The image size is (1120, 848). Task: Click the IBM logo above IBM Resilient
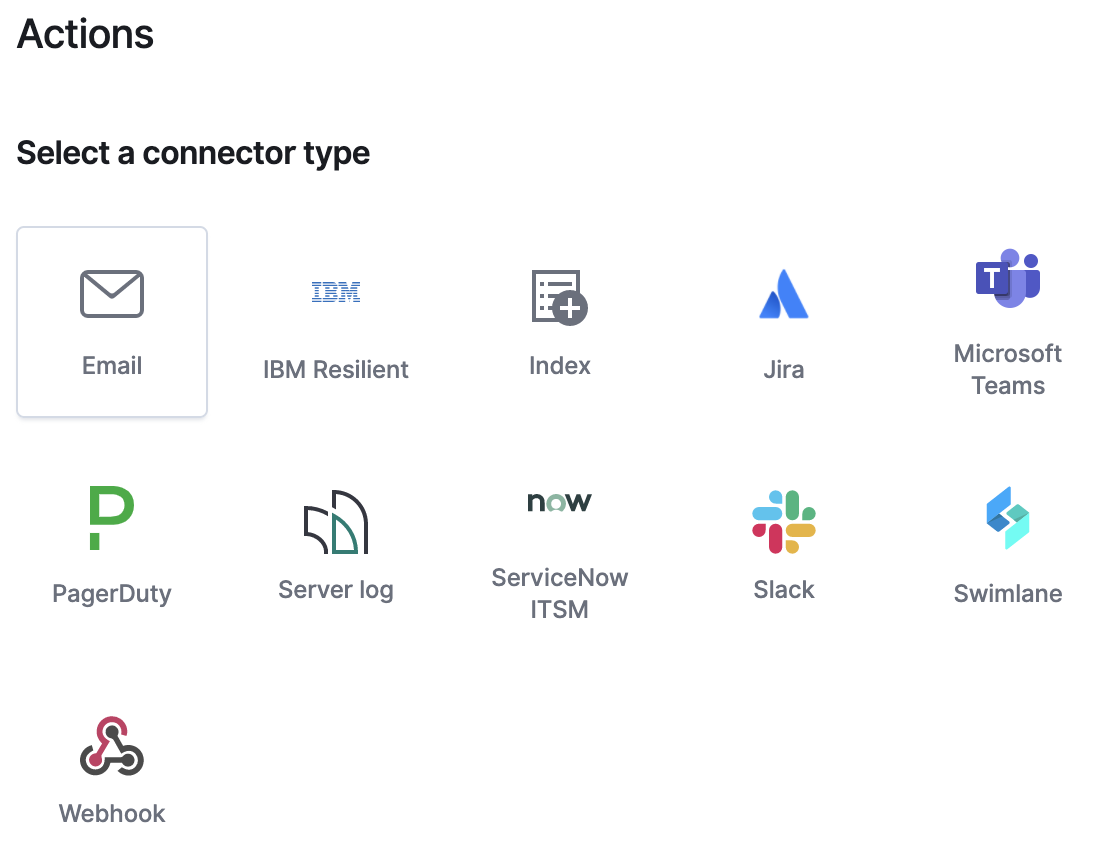[x=336, y=291]
